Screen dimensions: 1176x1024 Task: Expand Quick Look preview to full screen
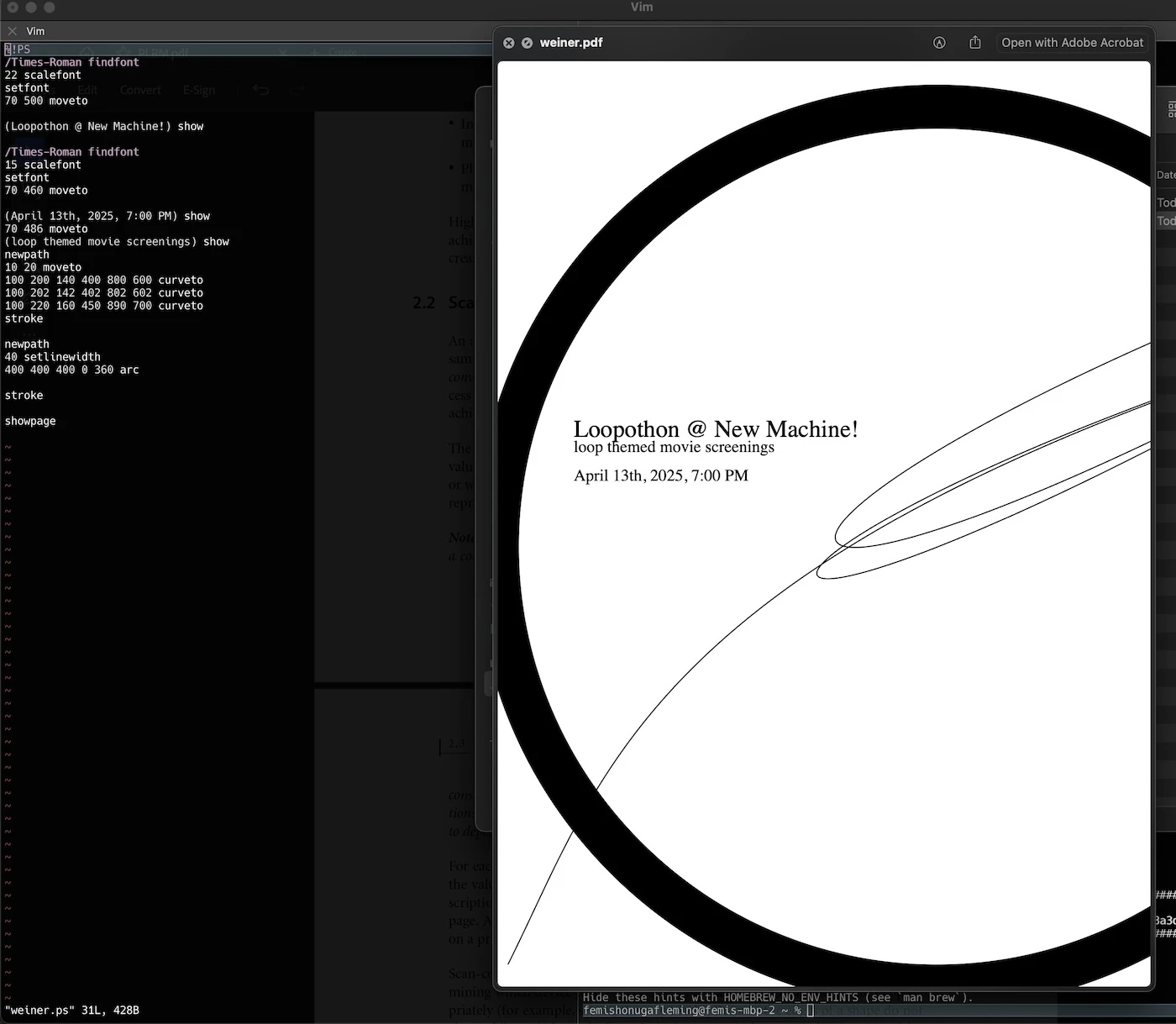click(527, 43)
